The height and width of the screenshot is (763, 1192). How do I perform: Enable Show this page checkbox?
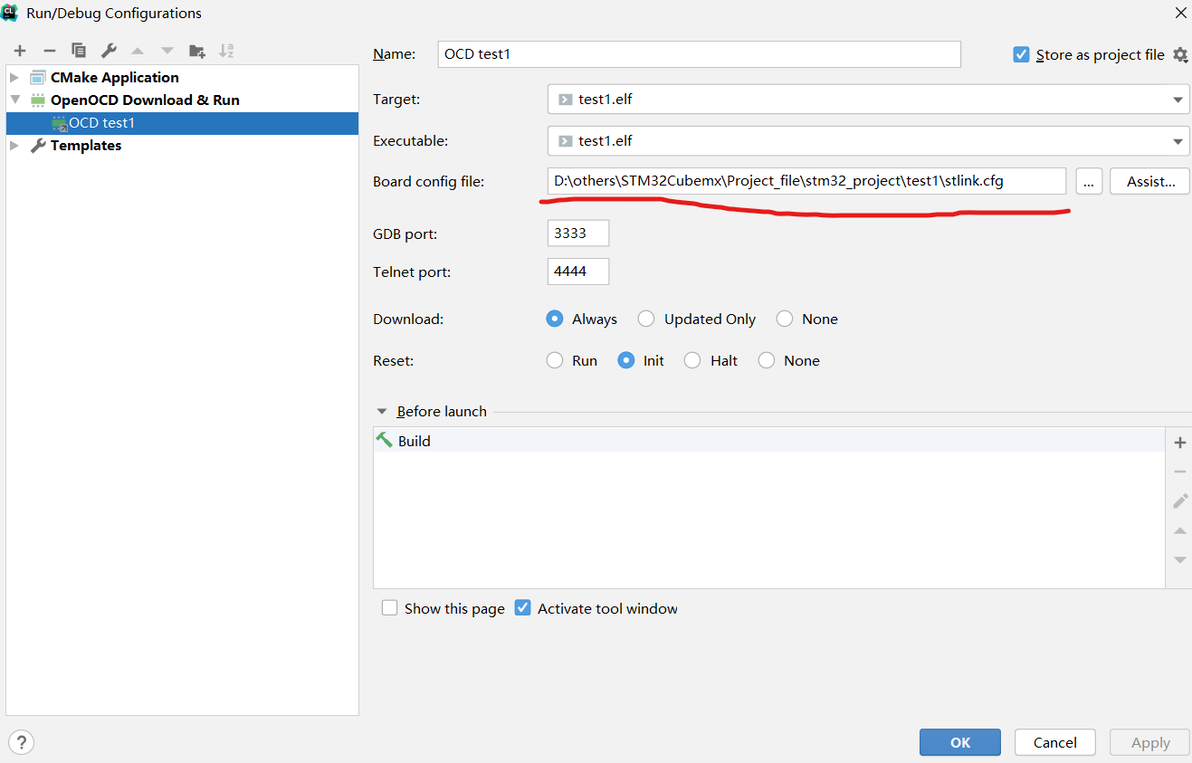[x=390, y=608]
